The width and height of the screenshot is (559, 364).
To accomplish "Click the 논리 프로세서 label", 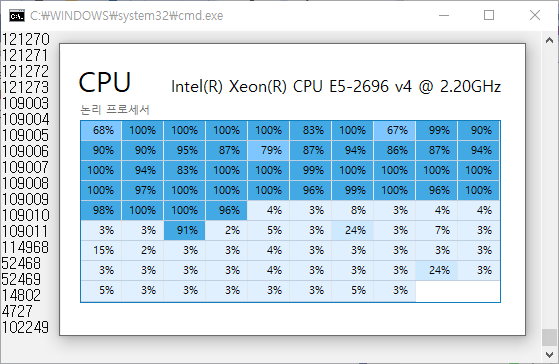I will [x=115, y=109].
